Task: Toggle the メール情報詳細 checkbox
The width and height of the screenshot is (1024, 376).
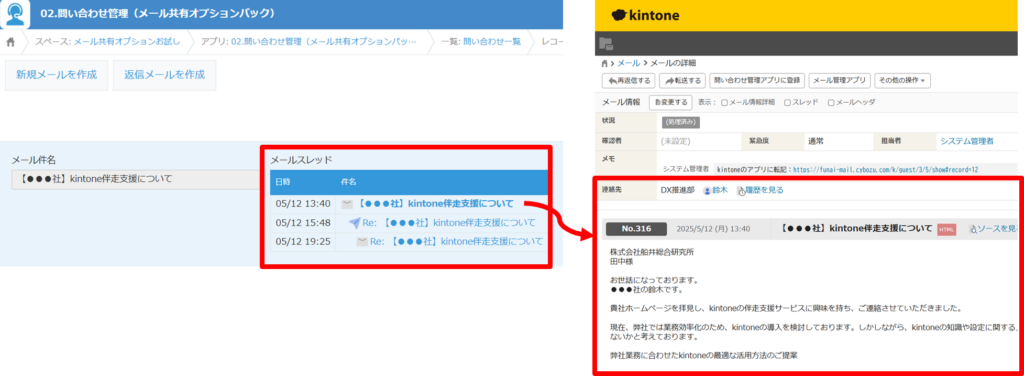Action: [x=725, y=102]
